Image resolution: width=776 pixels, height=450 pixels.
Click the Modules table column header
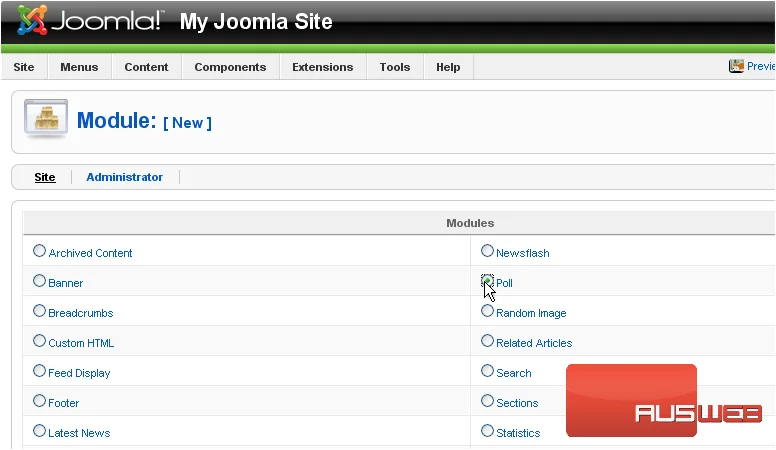pyautogui.click(x=470, y=223)
